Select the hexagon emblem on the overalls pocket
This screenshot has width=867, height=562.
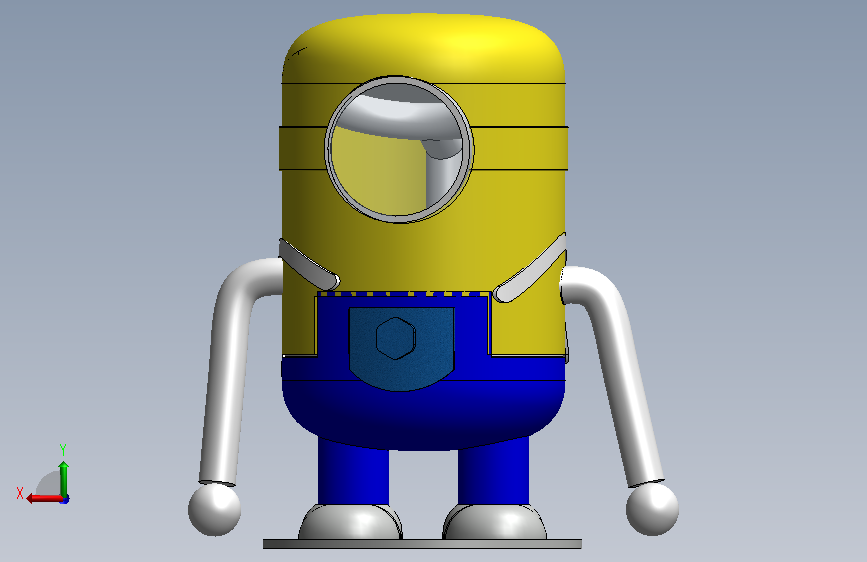click(x=396, y=338)
